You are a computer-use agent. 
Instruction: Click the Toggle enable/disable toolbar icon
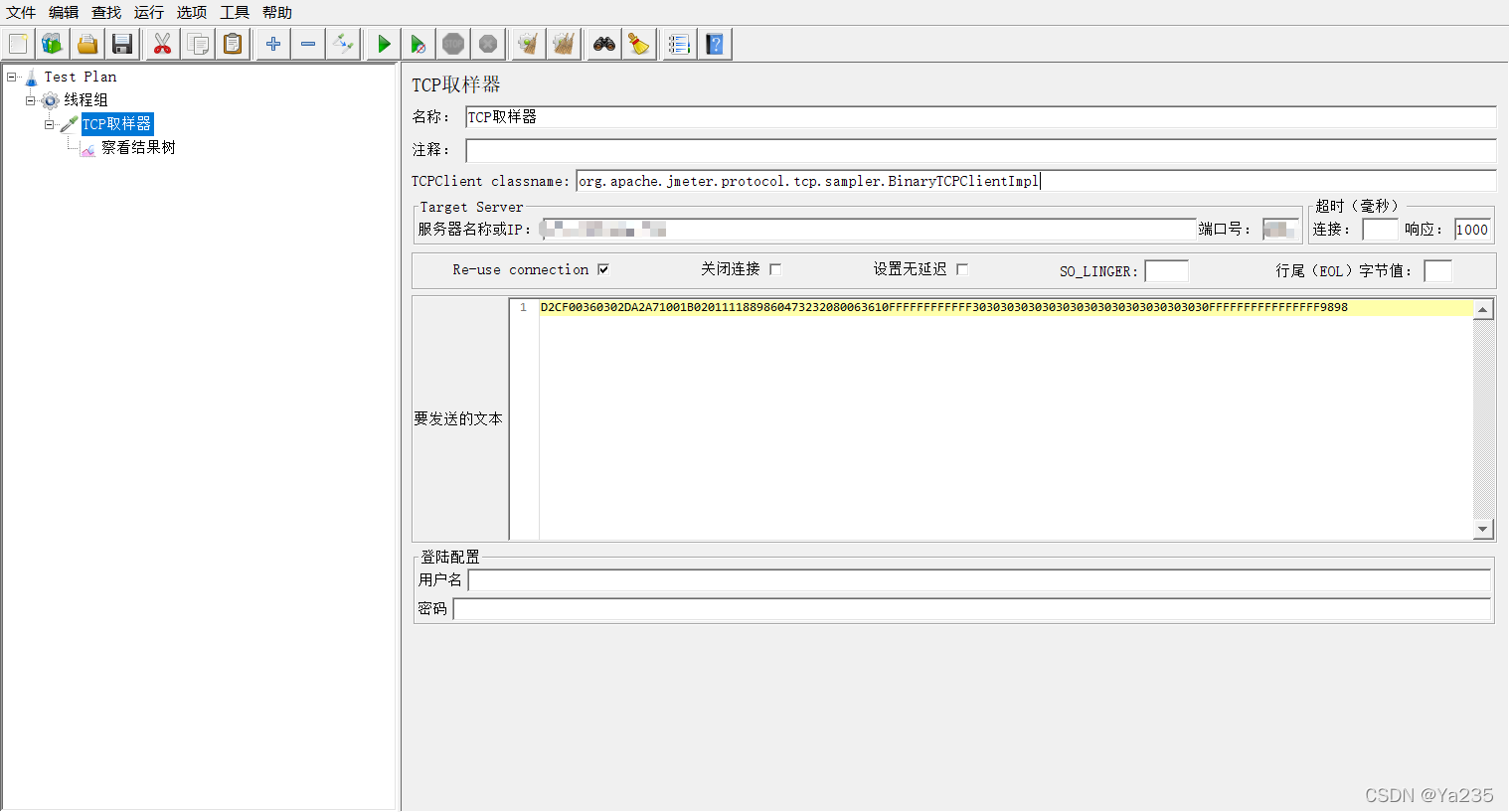click(343, 44)
